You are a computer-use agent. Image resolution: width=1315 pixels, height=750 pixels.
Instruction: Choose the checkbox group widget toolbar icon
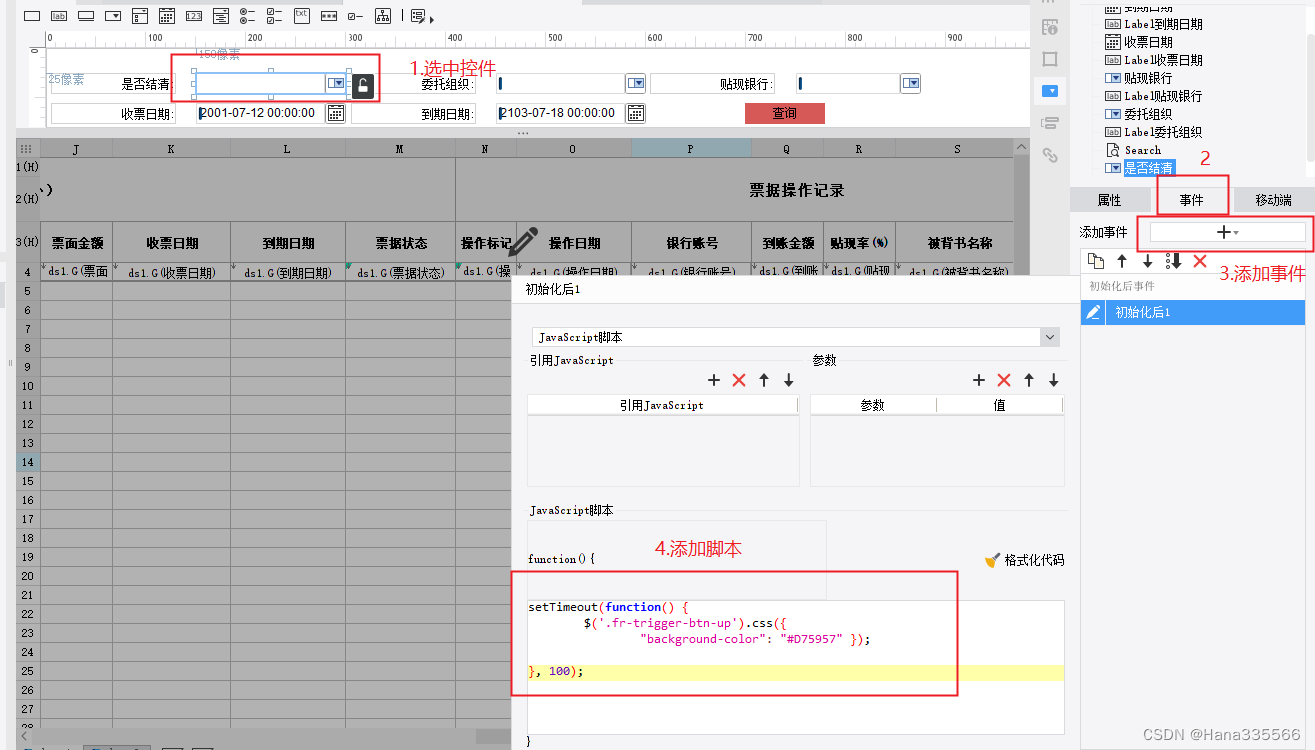[275, 16]
